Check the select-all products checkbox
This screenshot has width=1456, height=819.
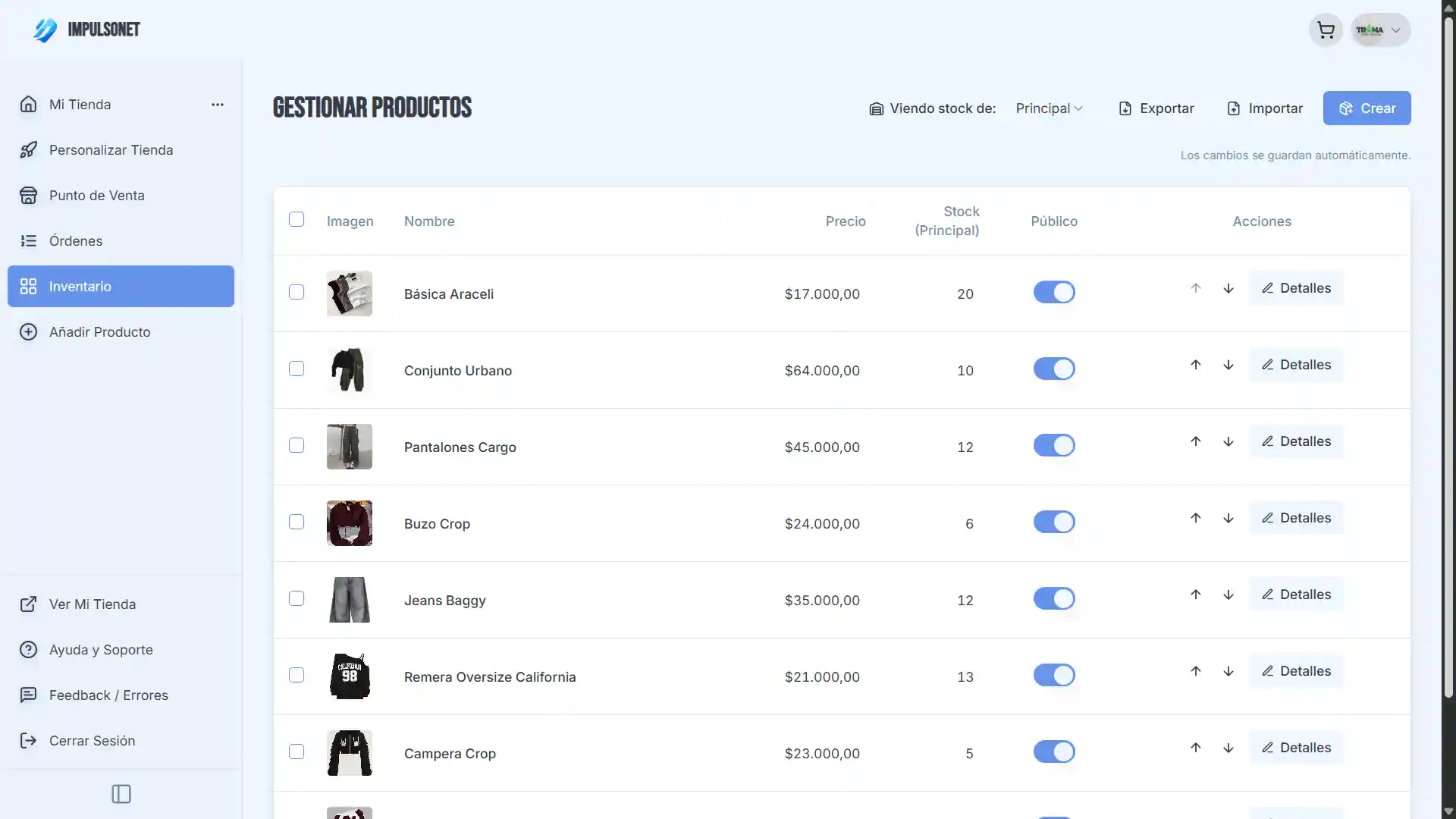point(297,219)
